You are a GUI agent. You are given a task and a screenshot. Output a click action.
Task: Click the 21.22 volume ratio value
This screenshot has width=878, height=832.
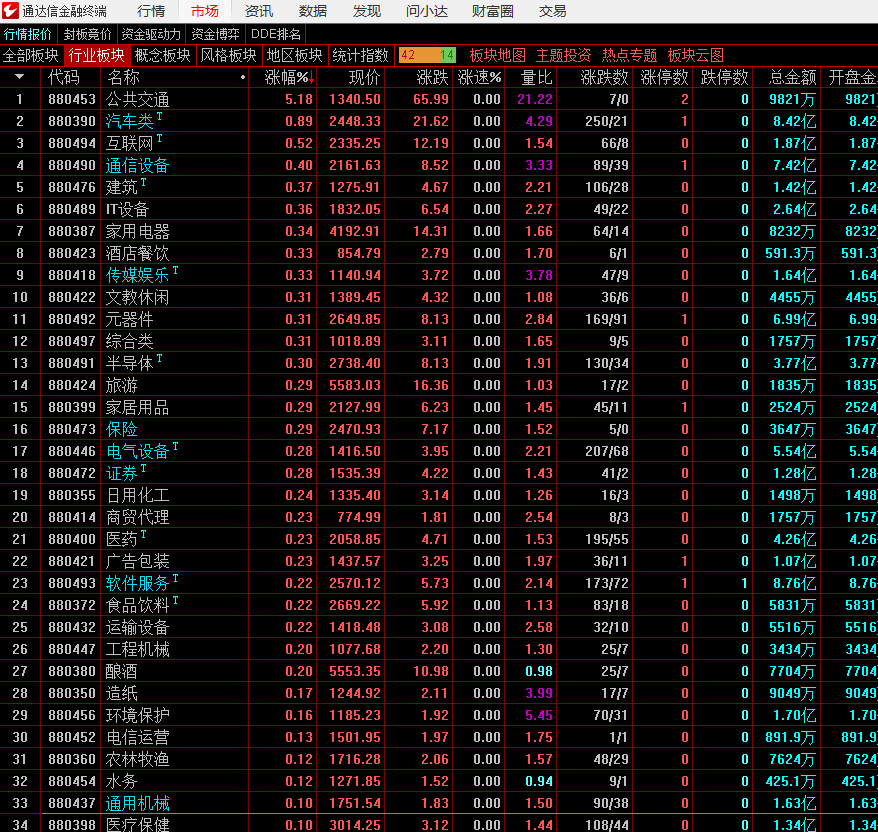pyautogui.click(x=535, y=100)
